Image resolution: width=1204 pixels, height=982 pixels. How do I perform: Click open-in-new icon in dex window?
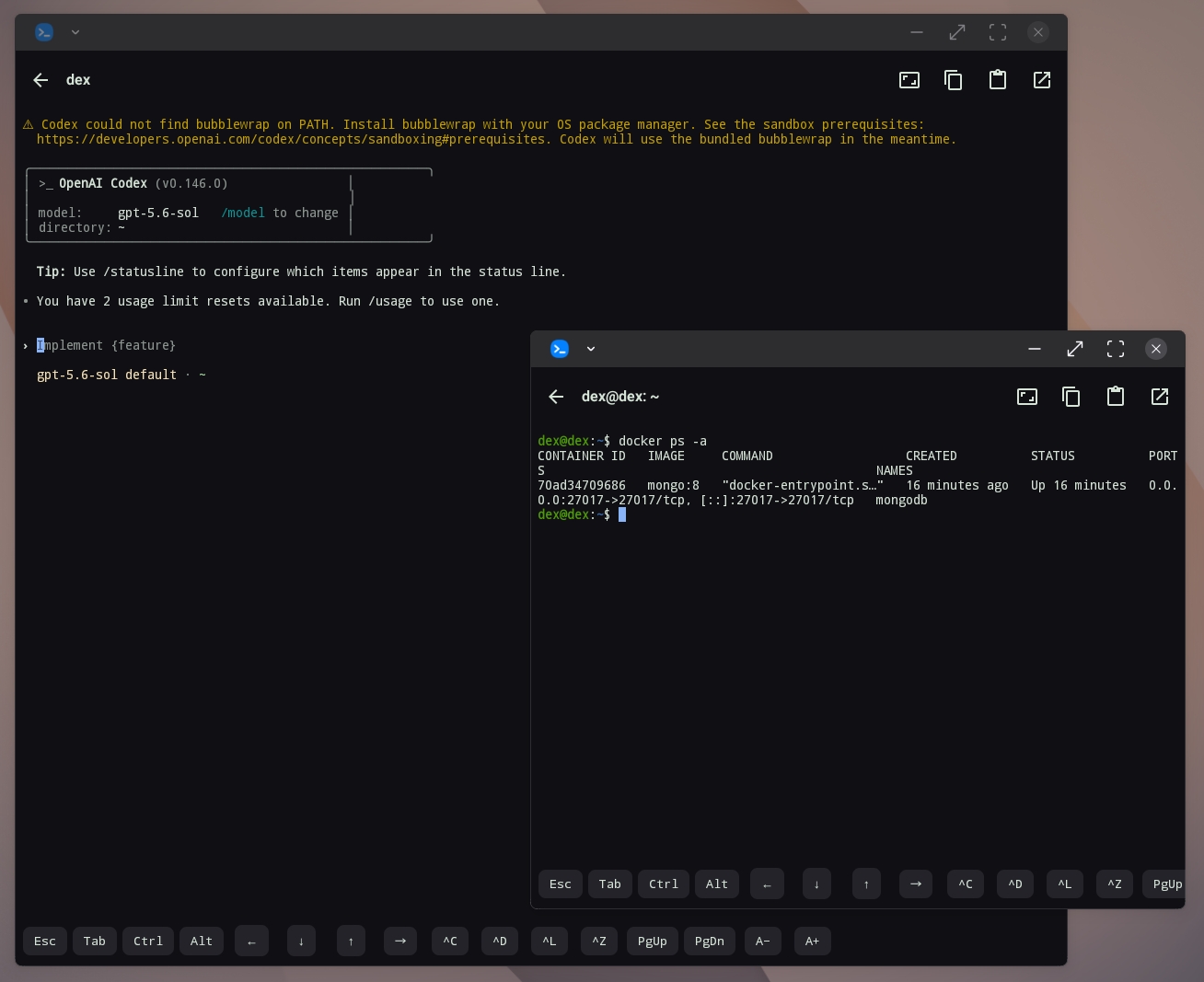coord(1042,80)
